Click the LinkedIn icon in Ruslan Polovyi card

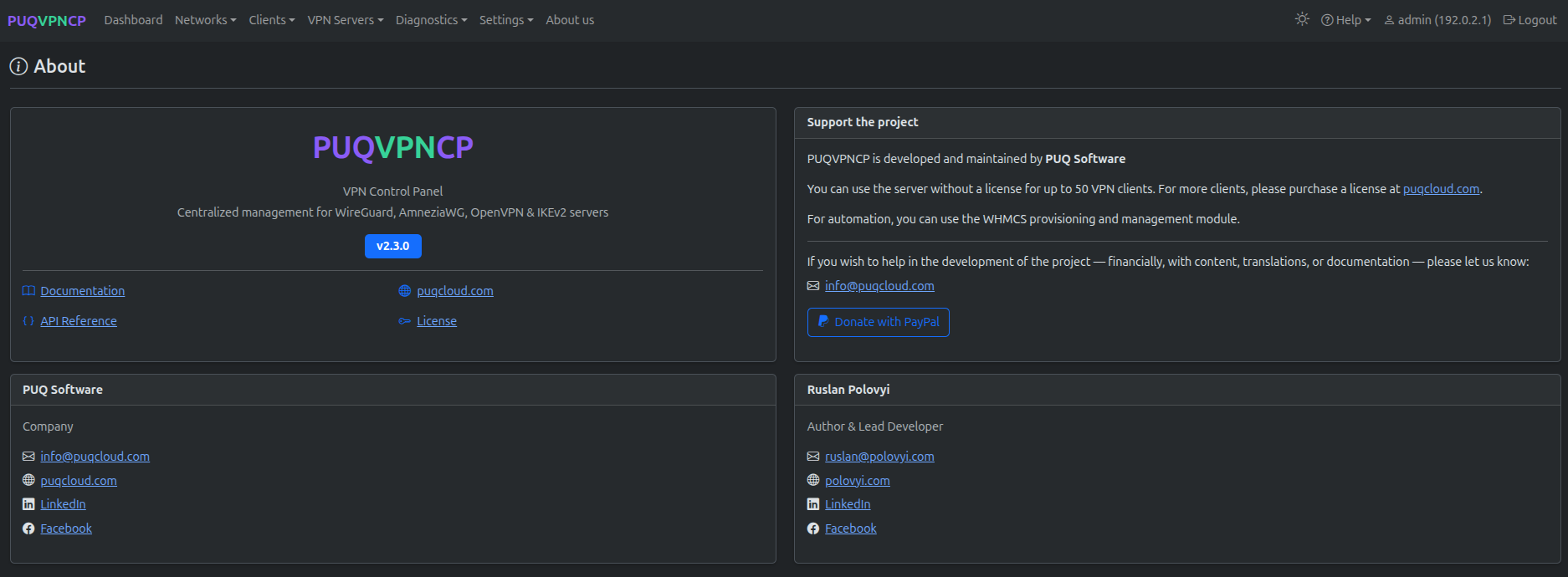(x=813, y=504)
